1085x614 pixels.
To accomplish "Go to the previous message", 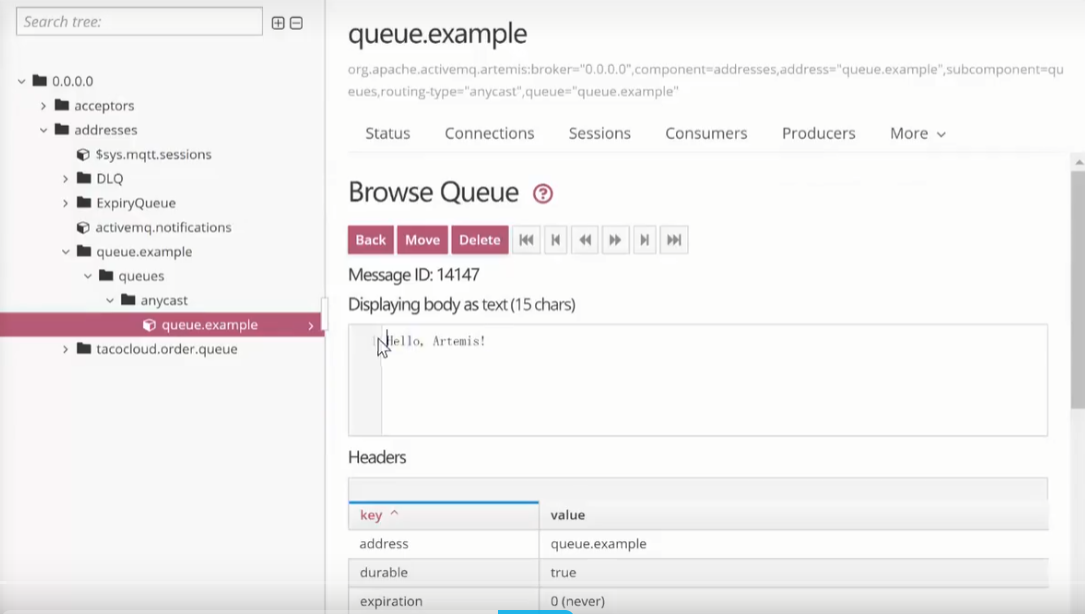I will click(x=556, y=240).
